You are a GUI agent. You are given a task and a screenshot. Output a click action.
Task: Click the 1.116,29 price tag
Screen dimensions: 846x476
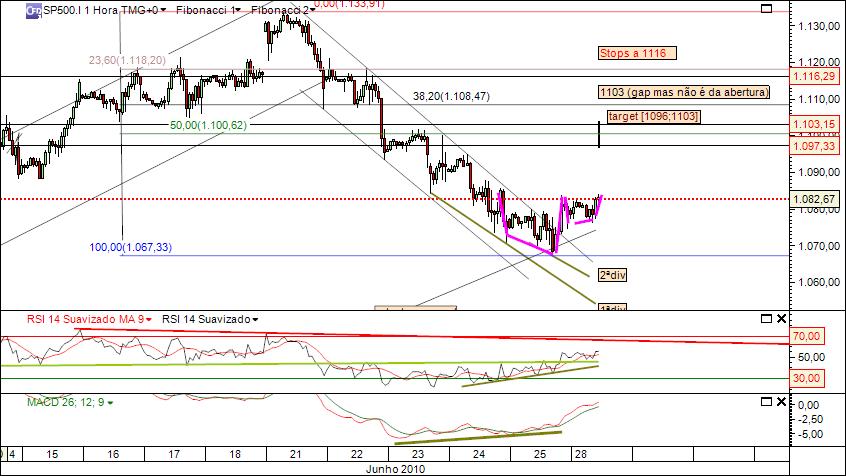pos(814,76)
